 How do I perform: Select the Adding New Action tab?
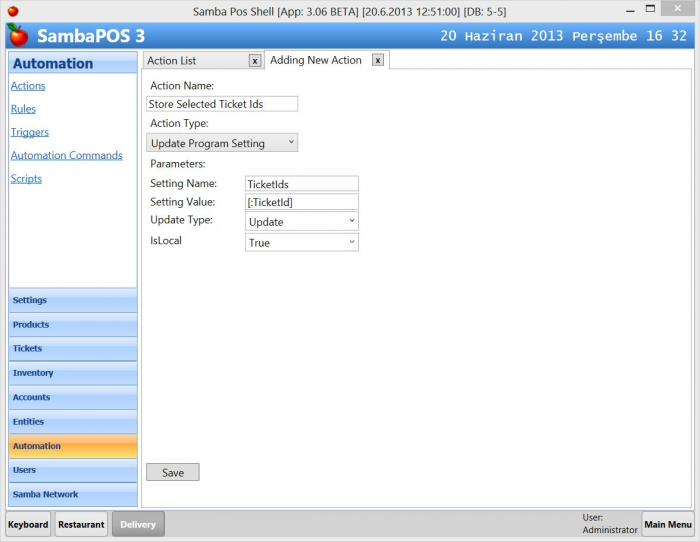[x=316, y=60]
